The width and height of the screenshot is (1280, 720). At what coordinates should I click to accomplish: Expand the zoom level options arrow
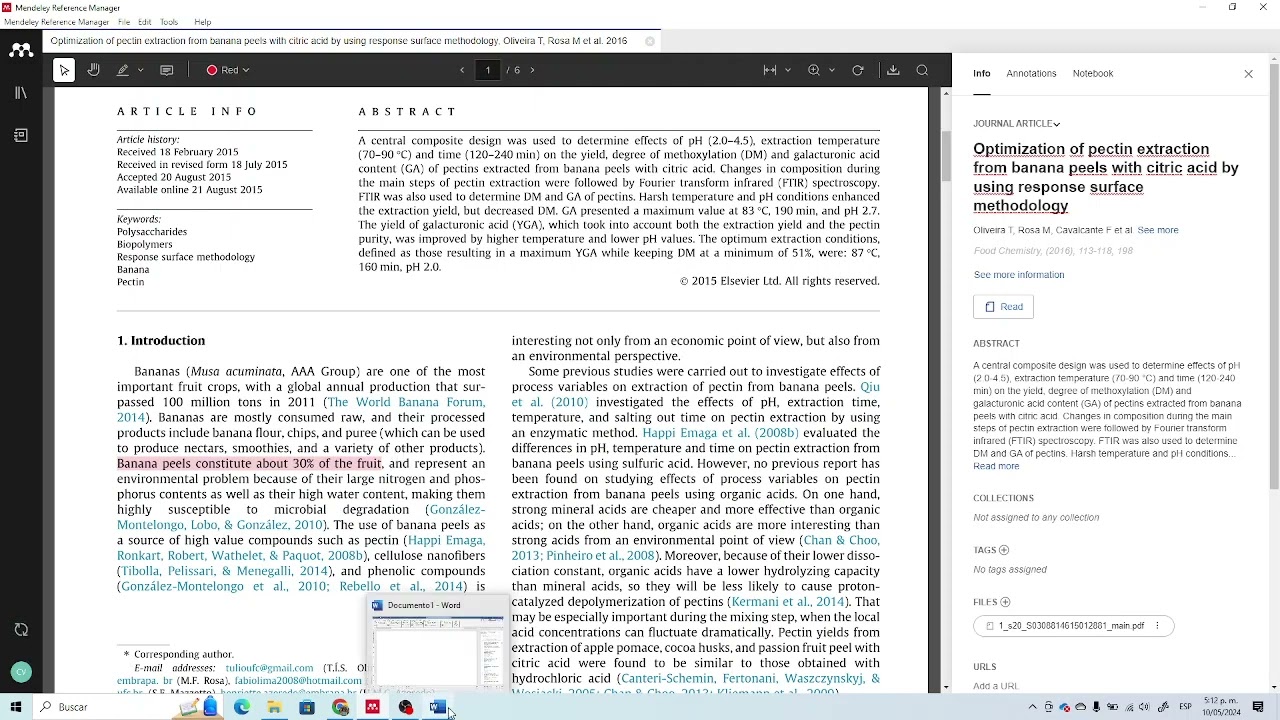(832, 70)
